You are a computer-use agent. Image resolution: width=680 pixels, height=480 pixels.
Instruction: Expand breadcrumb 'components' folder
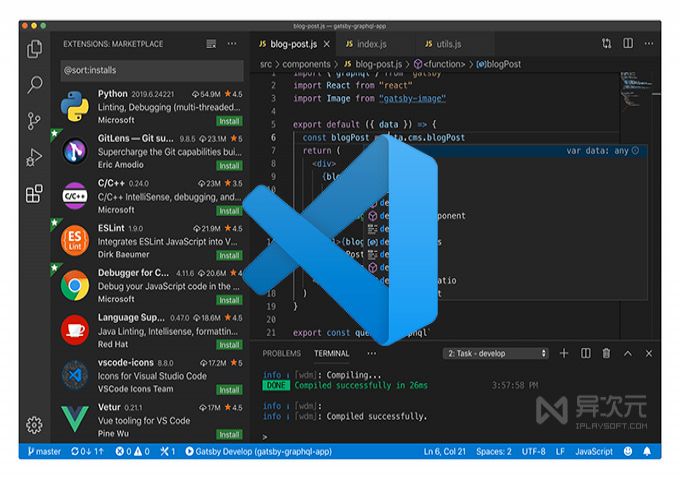[x=306, y=64]
